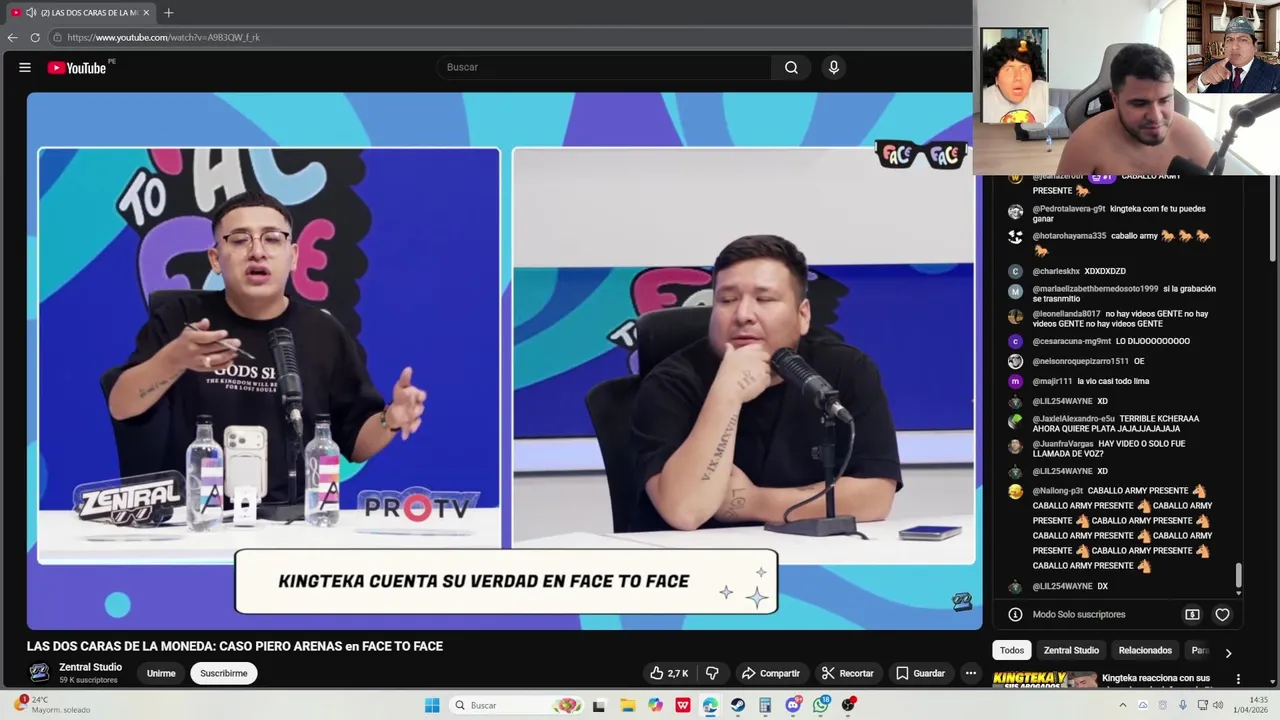The width and height of the screenshot is (1280, 720).
Task: Show more filter chips with right arrow
Action: point(1228,652)
